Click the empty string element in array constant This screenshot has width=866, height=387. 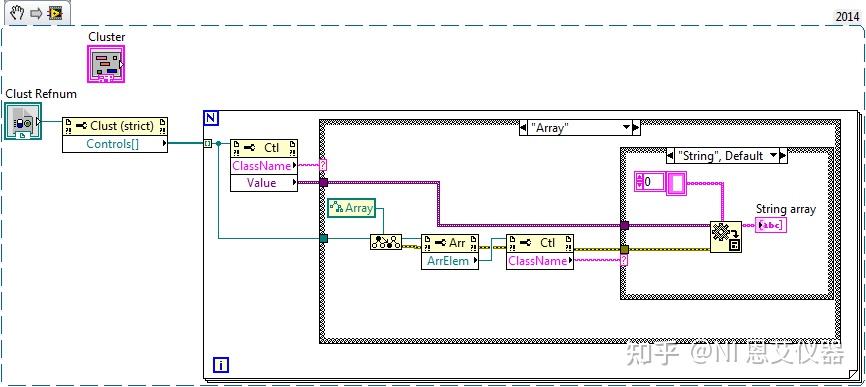coord(676,182)
